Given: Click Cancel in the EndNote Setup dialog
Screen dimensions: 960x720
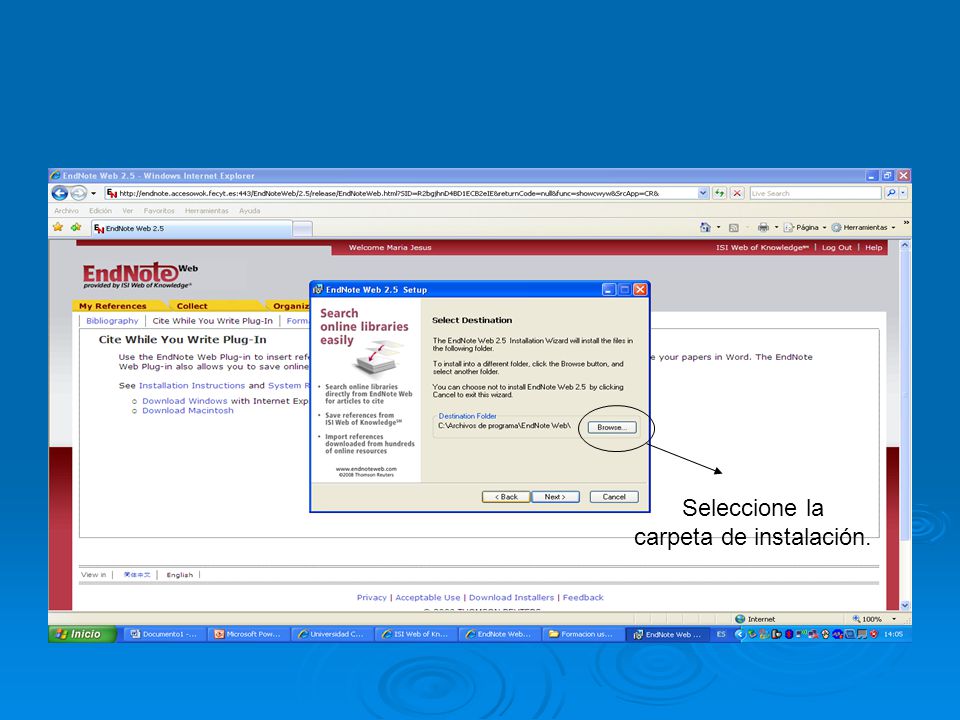Looking at the screenshot, I should pyautogui.click(x=613, y=497).
